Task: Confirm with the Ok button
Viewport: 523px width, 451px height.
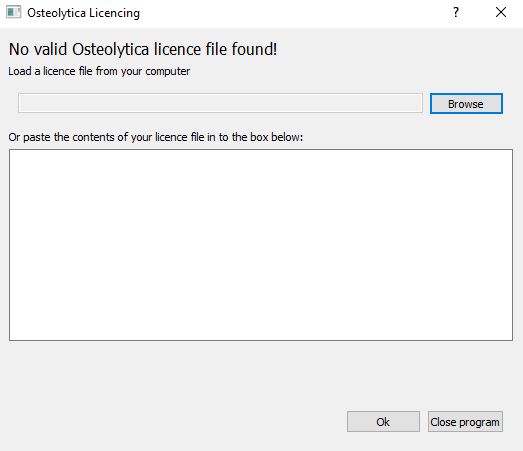Action: coord(383,422)
